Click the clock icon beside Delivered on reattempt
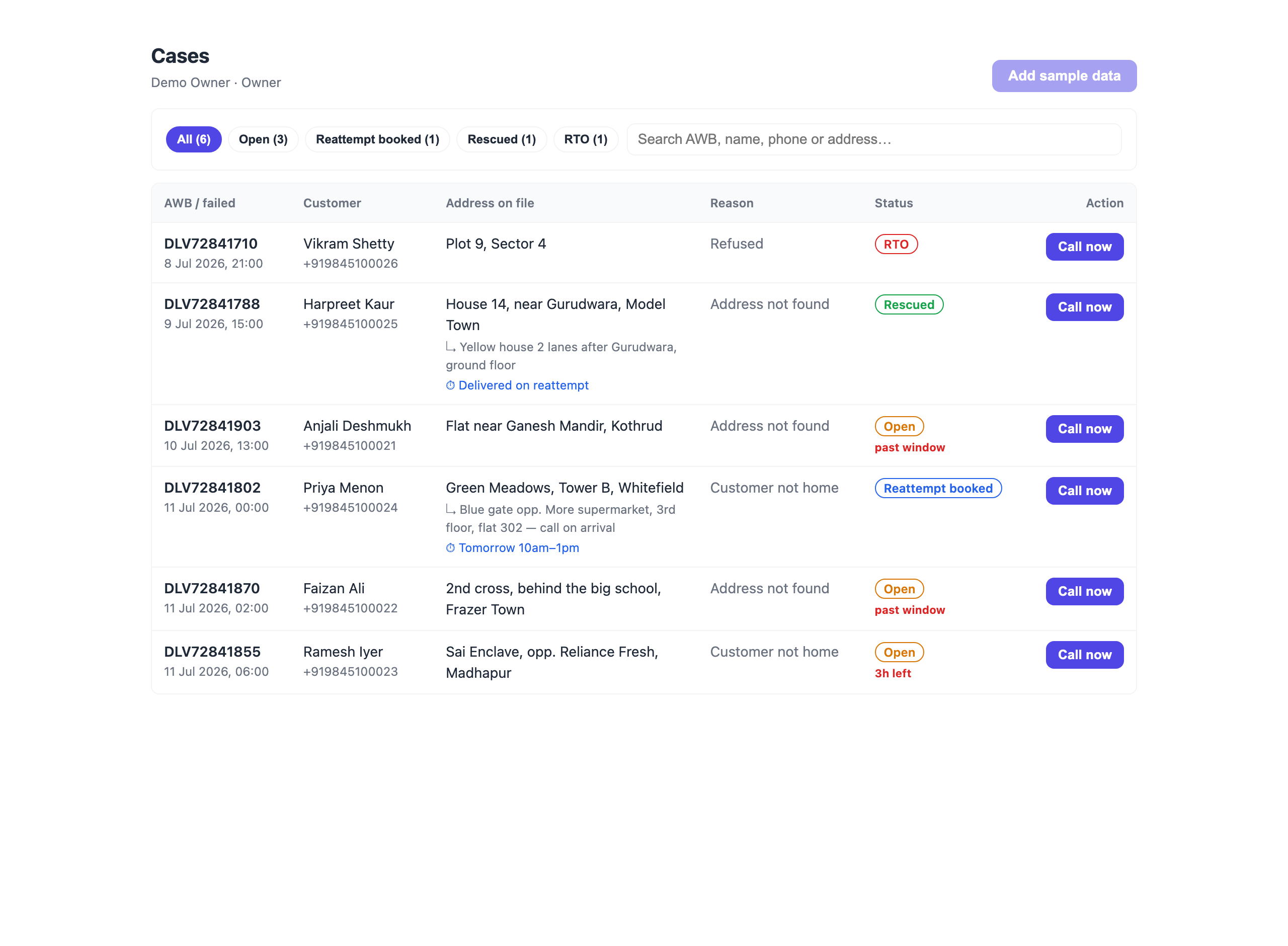This screenshot has height=946, width=1288. [x=450, y=385]
